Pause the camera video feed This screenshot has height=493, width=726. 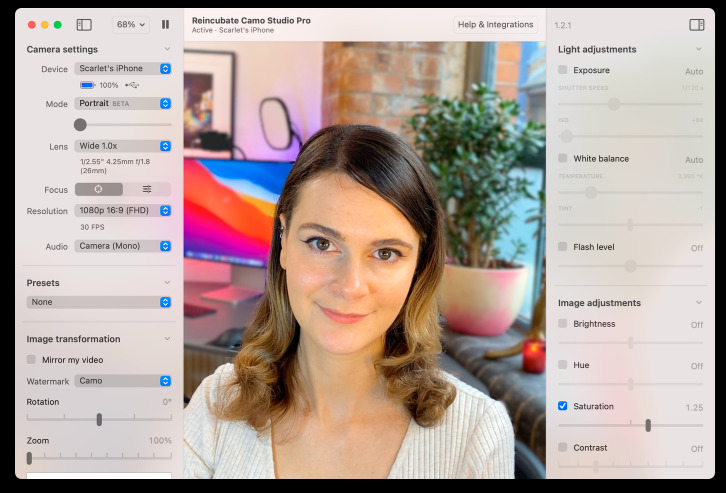(165, 24)
